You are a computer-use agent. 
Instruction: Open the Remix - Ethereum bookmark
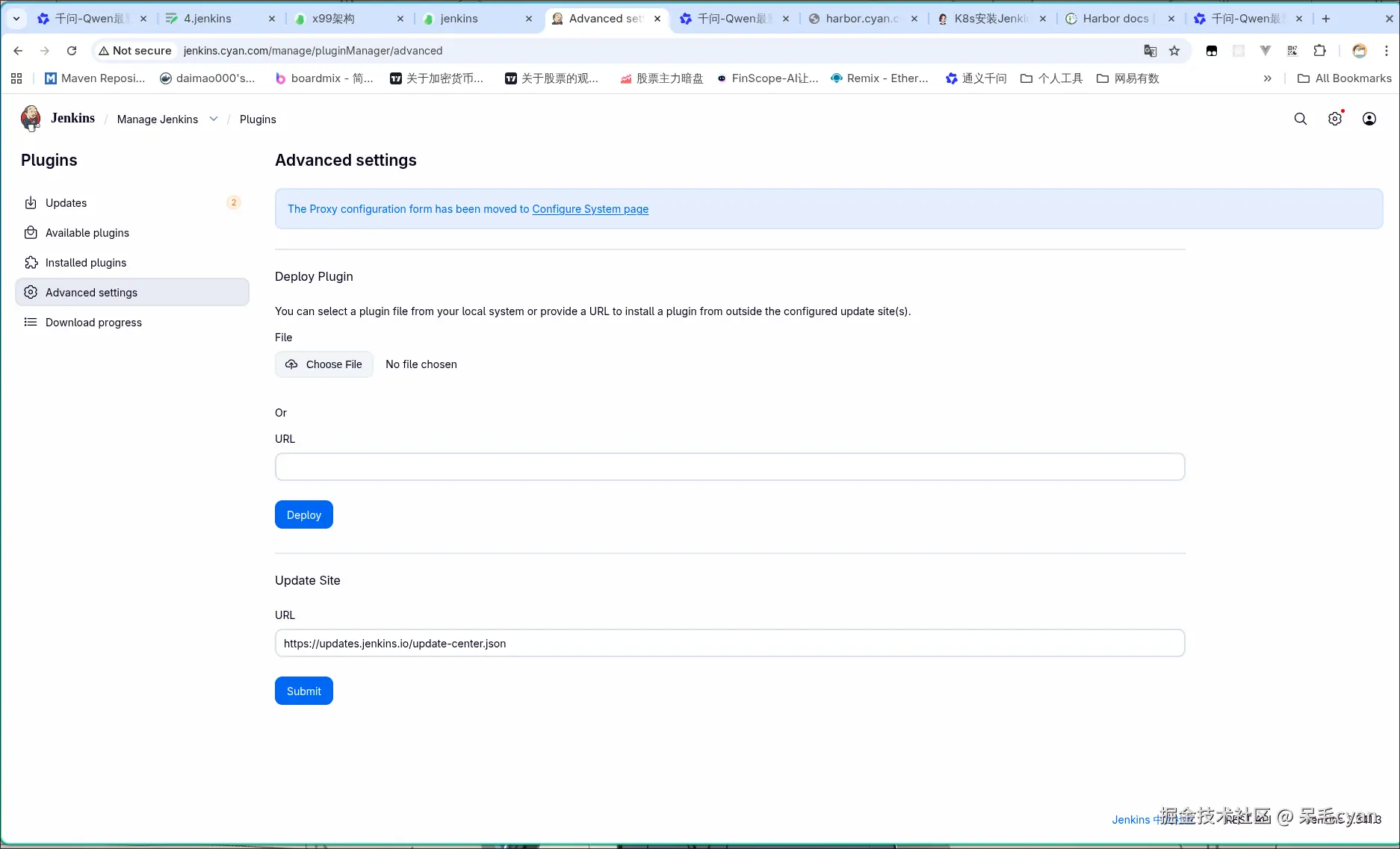[879, 78]
